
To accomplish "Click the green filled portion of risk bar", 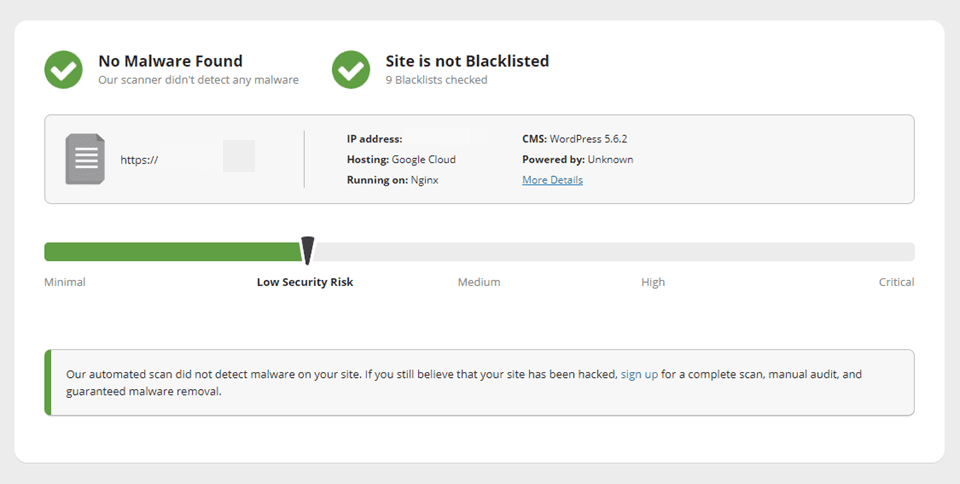I will (172, 251).
